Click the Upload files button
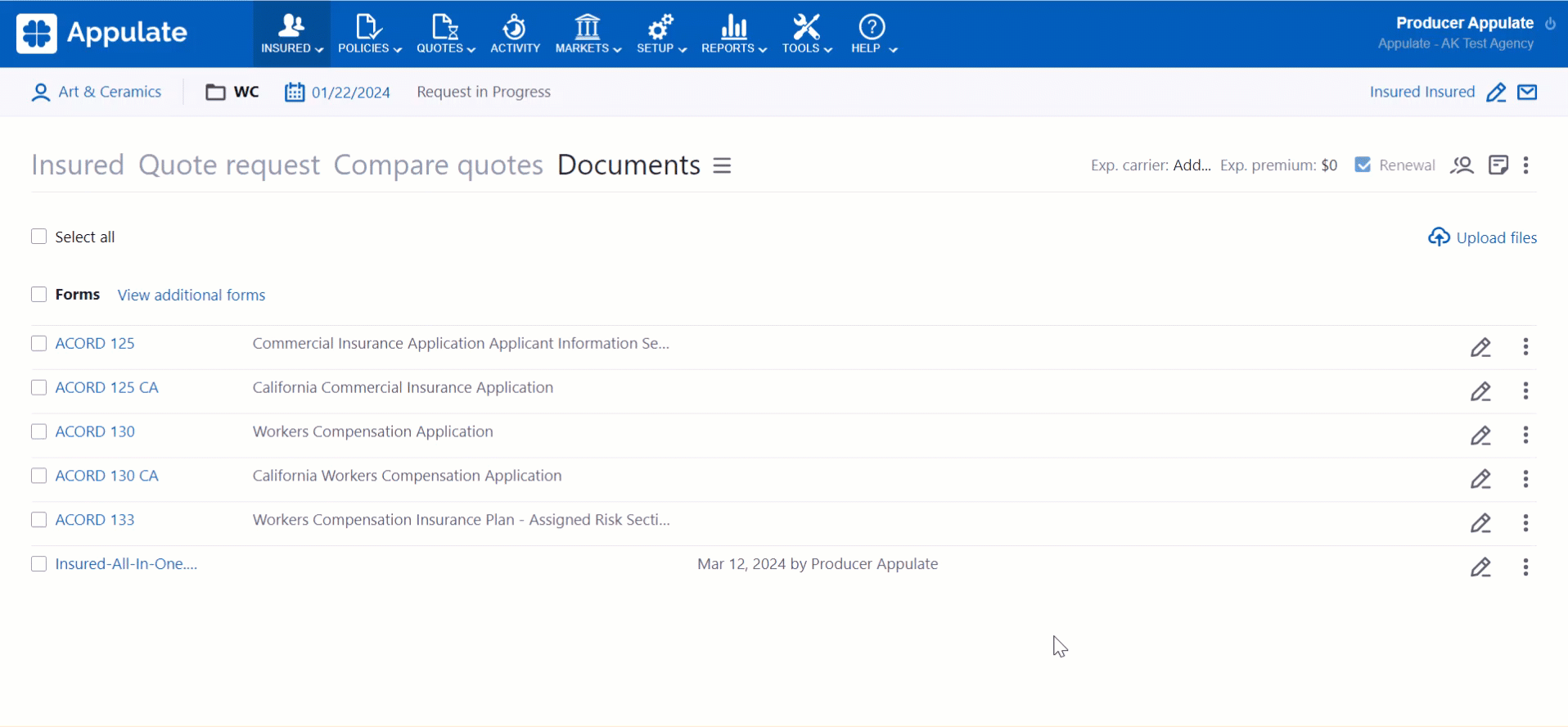1568x727 pixels. (x=1482, y=237)
